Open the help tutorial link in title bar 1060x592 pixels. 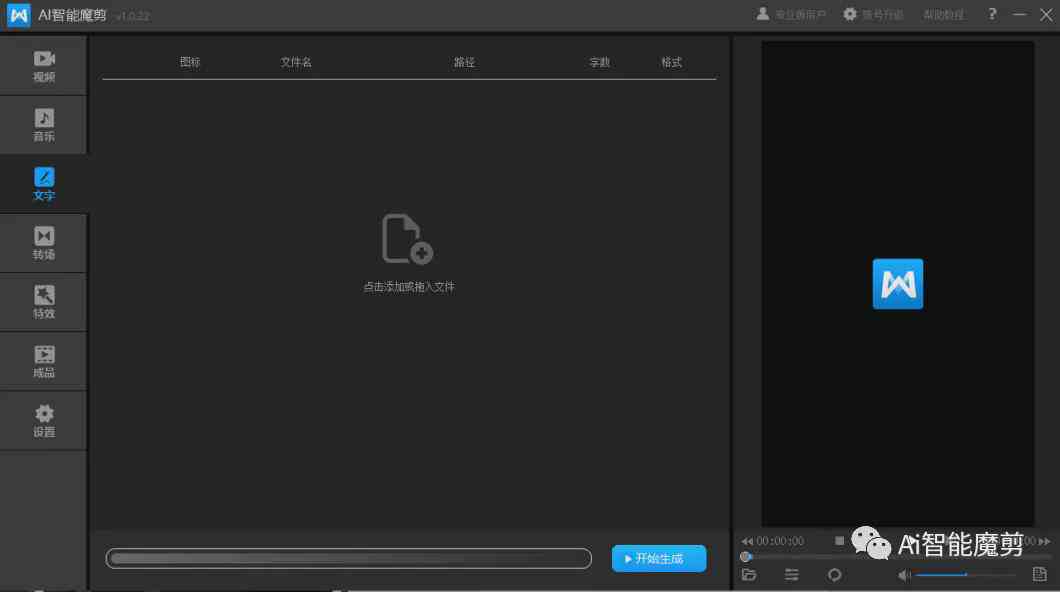click(x=944, y=14)
